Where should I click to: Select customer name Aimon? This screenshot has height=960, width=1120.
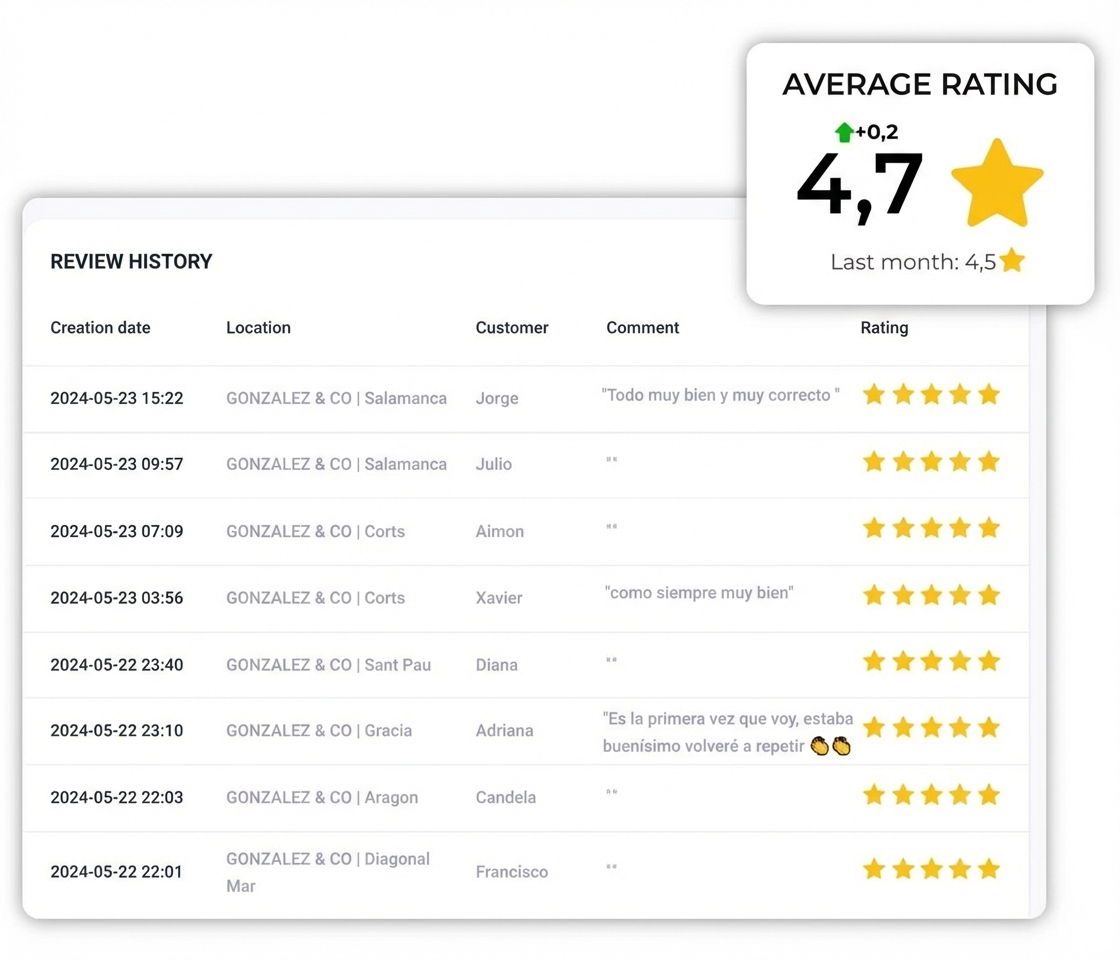(x=499, y=532)
